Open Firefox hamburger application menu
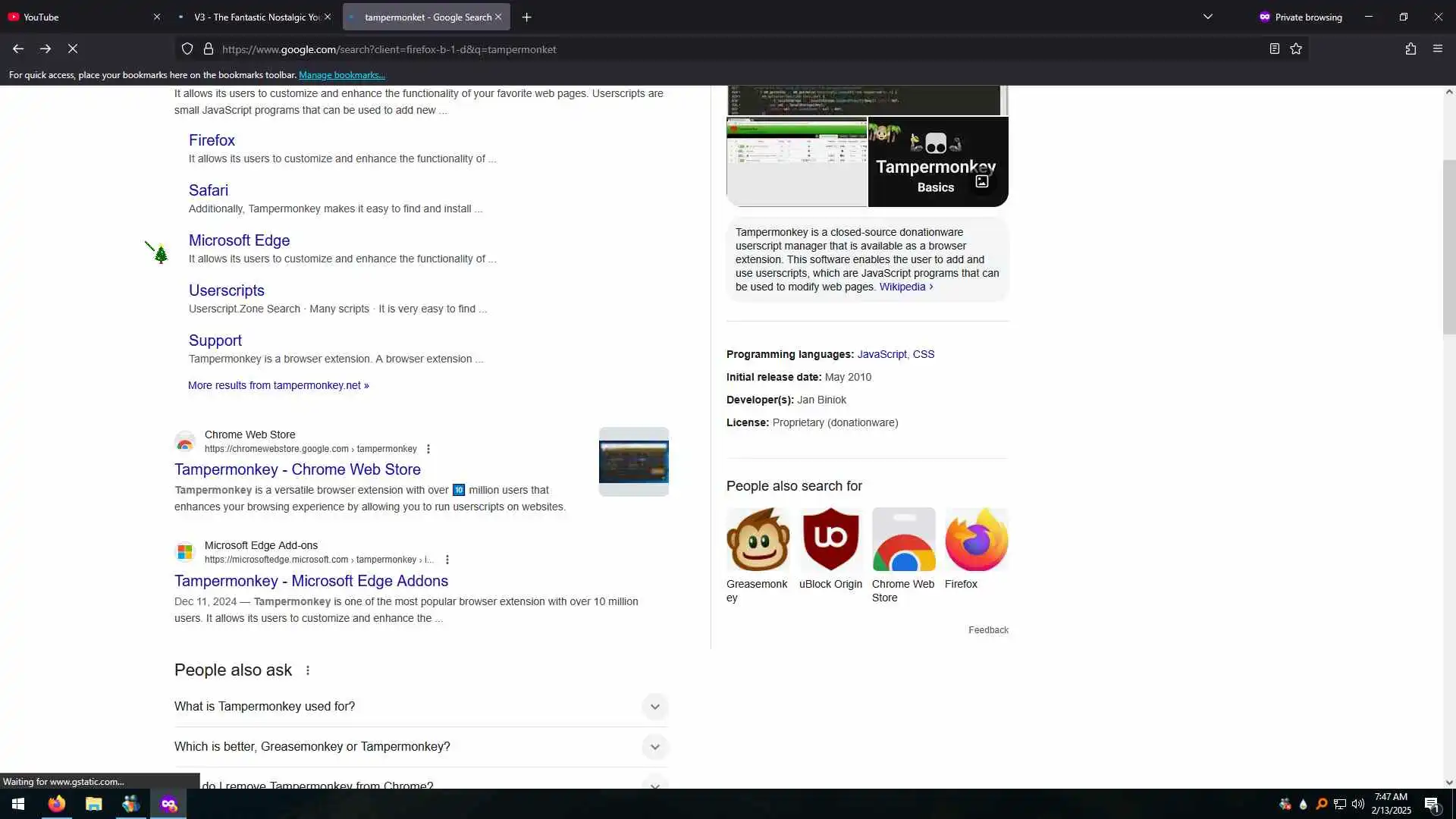The width and height of the screenshot is (1456, 819). pos(1437,49)
